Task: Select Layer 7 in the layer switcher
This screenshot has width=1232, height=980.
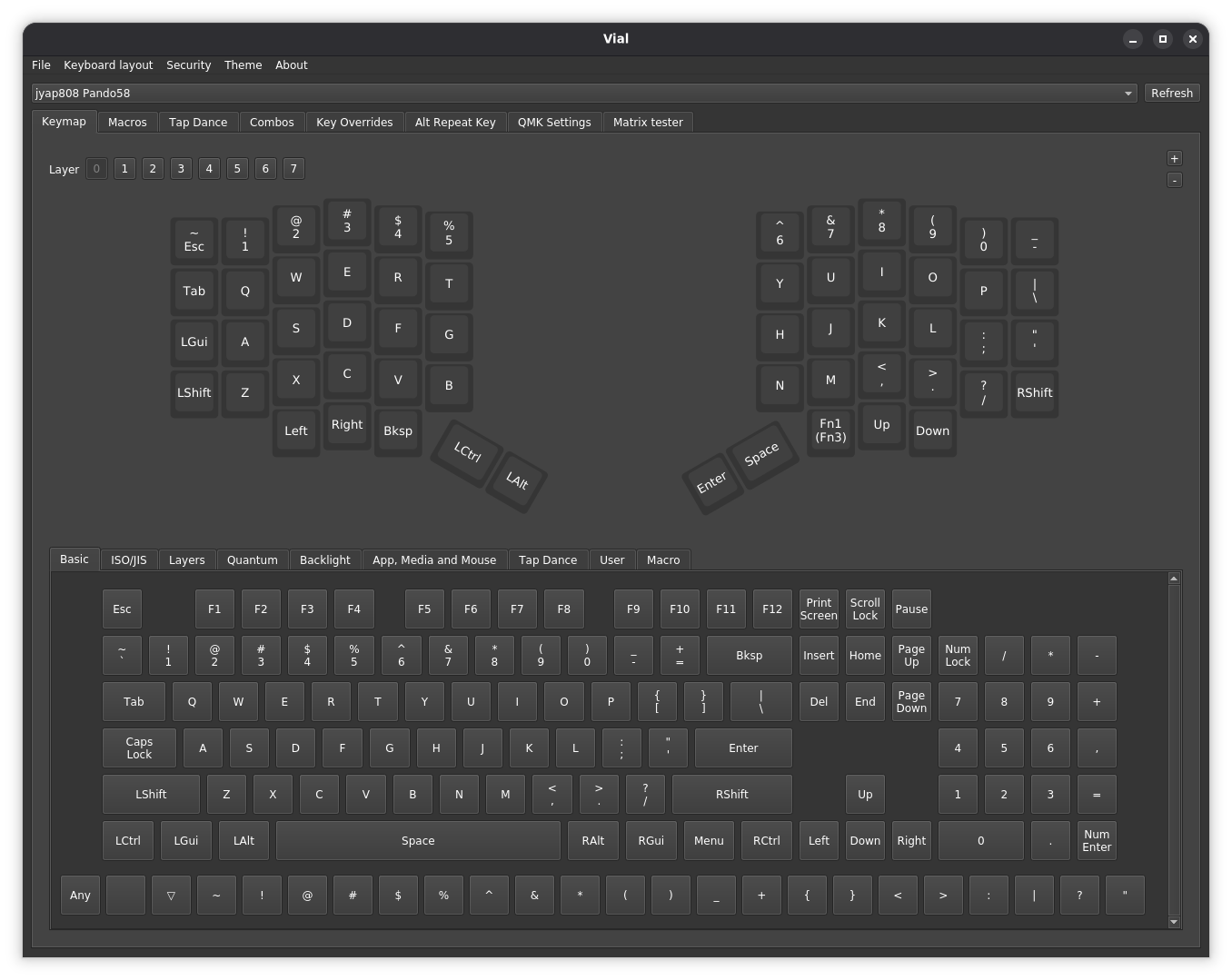Action: (x=293, y=168)
